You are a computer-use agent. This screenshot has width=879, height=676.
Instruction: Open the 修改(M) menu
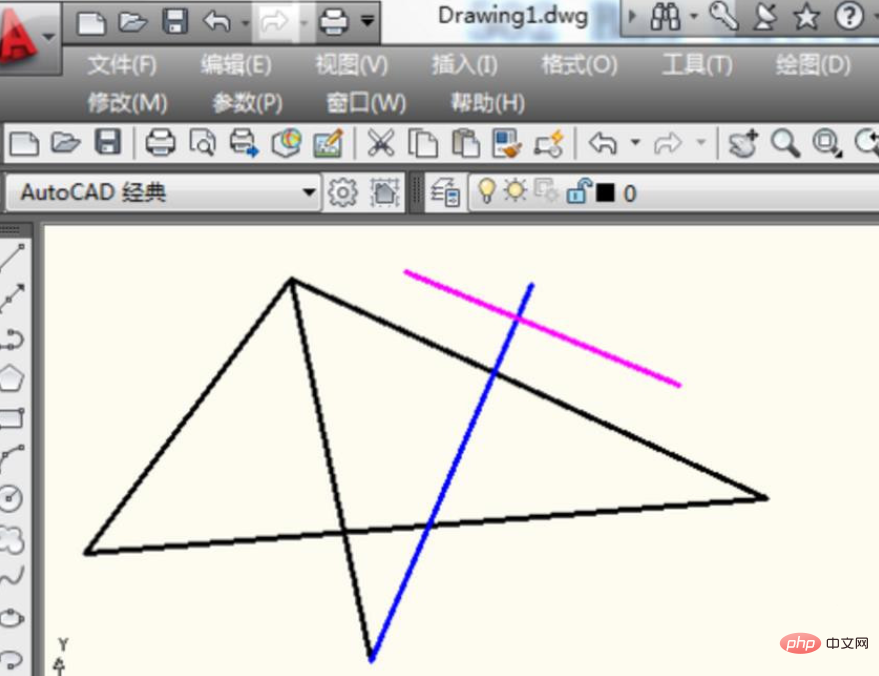128,103
